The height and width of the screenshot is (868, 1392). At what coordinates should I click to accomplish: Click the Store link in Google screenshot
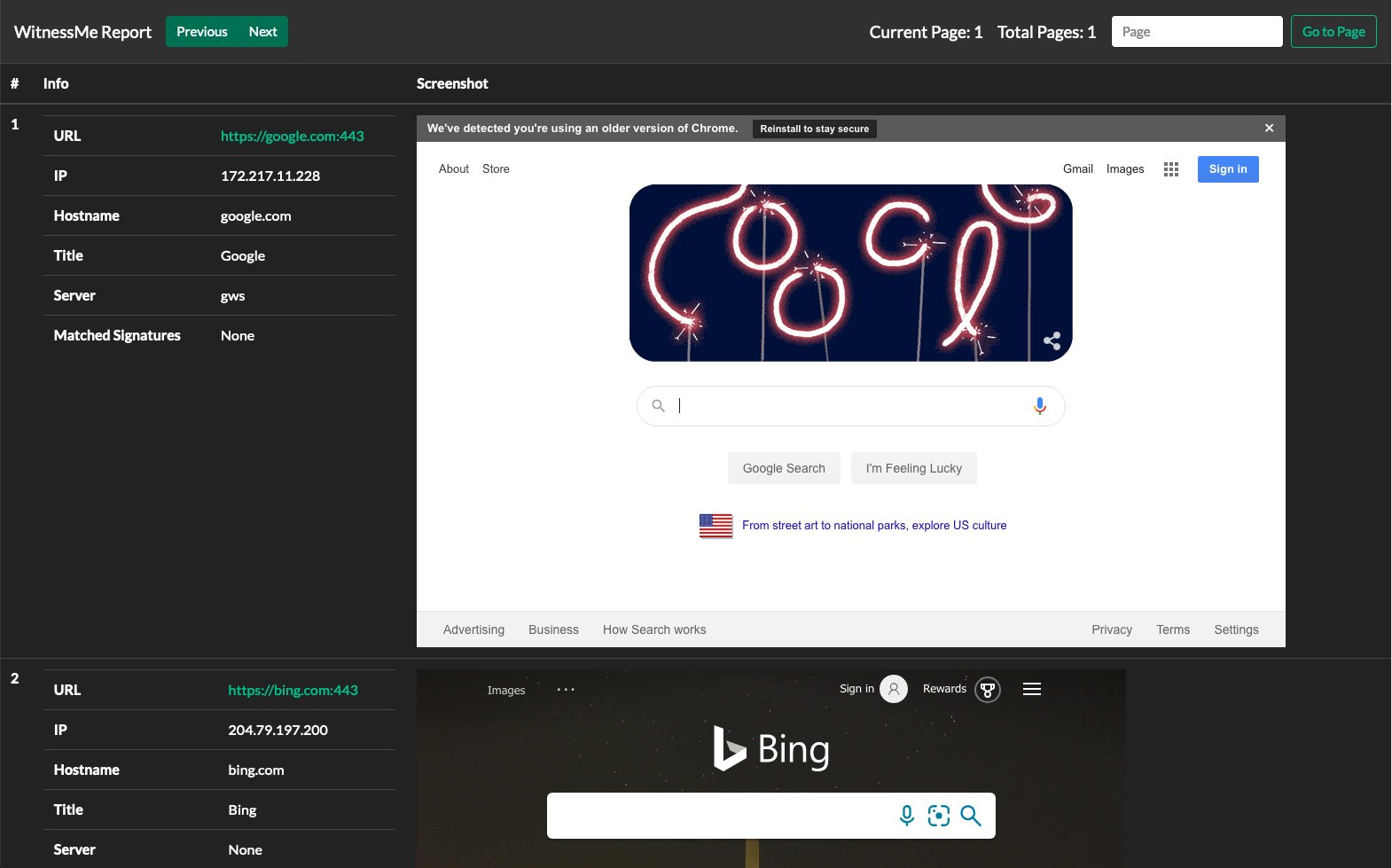(496, 169)
